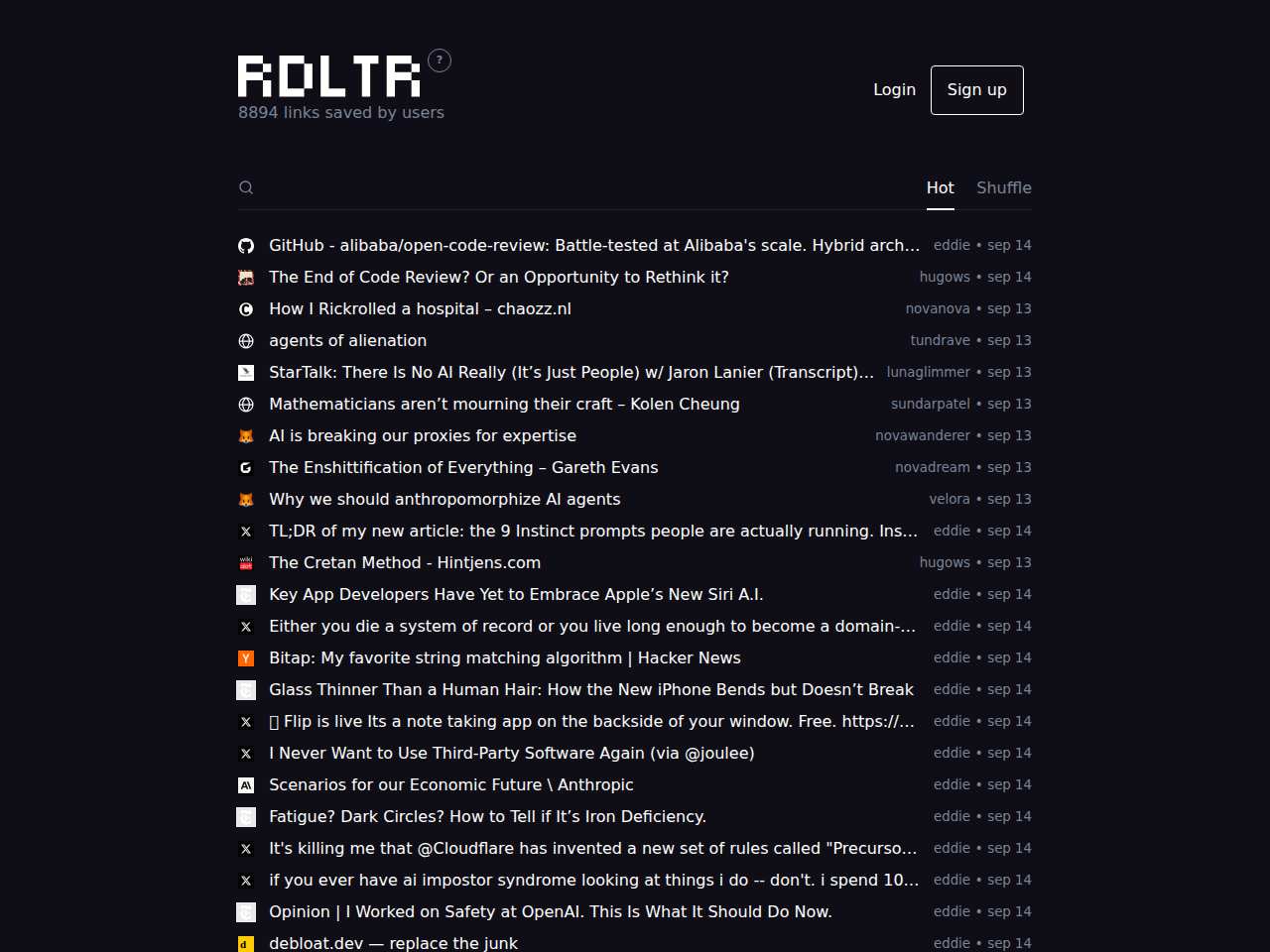
Task: Switch to the Shuffle tab
Action: point(1004,187)
